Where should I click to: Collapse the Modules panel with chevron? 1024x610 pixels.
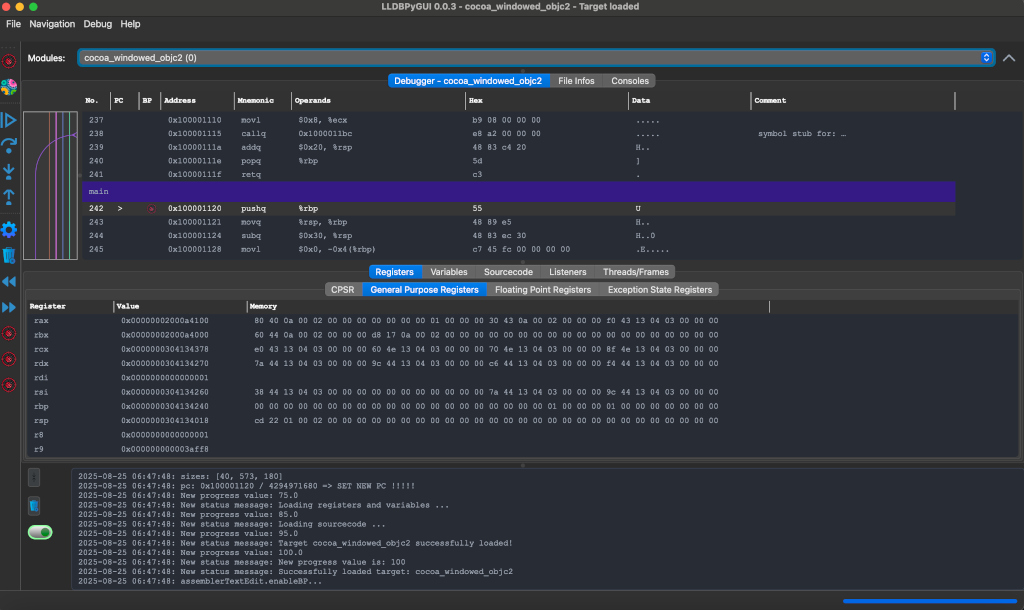click(x=1008, y=58)
